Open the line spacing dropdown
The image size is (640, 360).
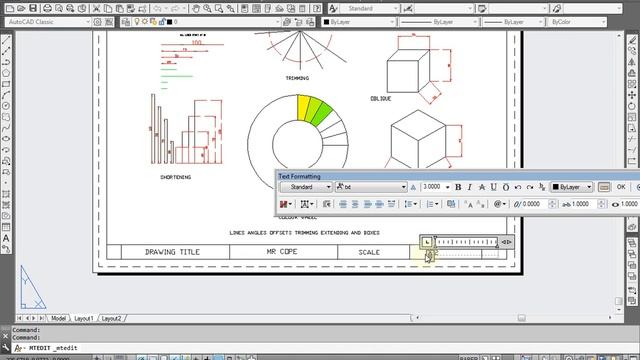(x=410, y=204)
